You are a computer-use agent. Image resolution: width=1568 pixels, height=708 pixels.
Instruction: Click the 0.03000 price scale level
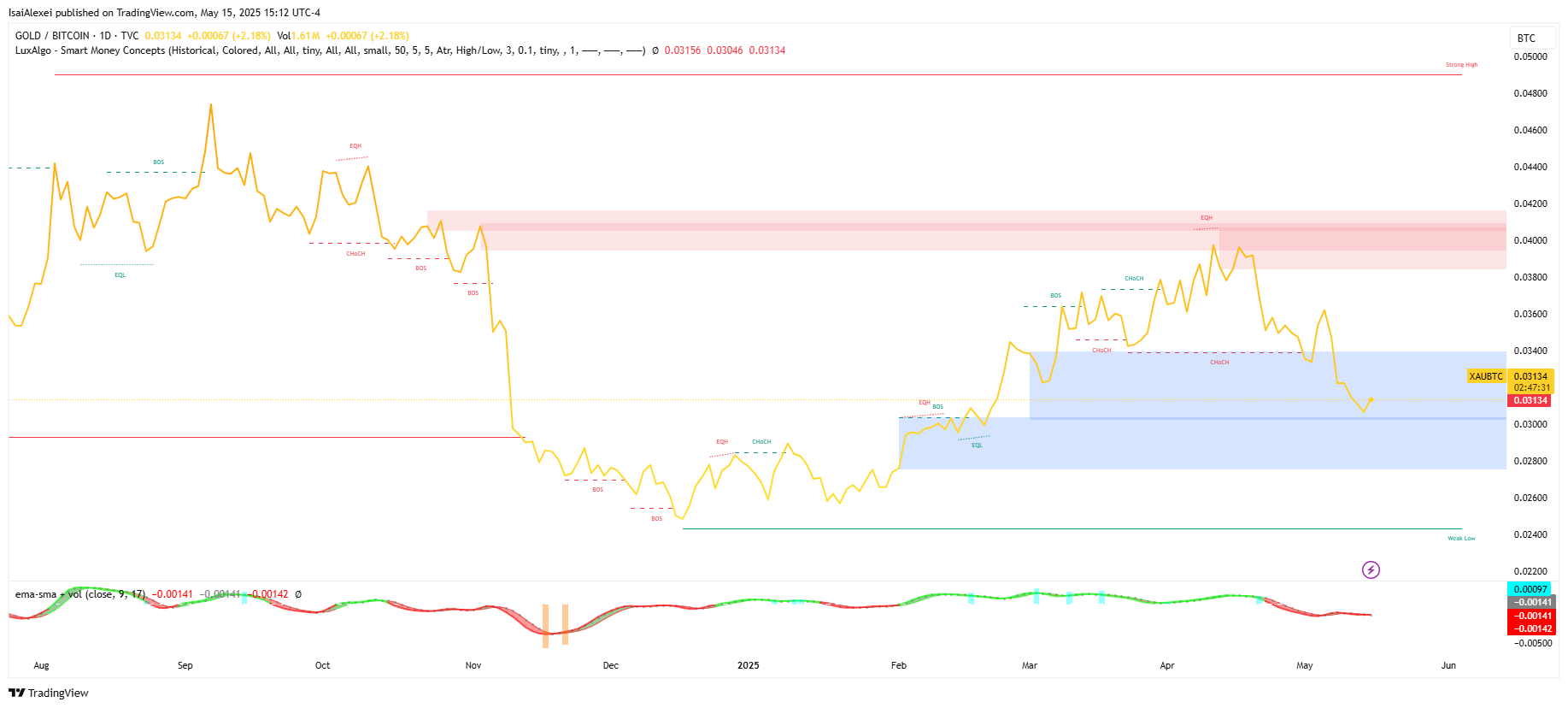tap(1530, 425)
